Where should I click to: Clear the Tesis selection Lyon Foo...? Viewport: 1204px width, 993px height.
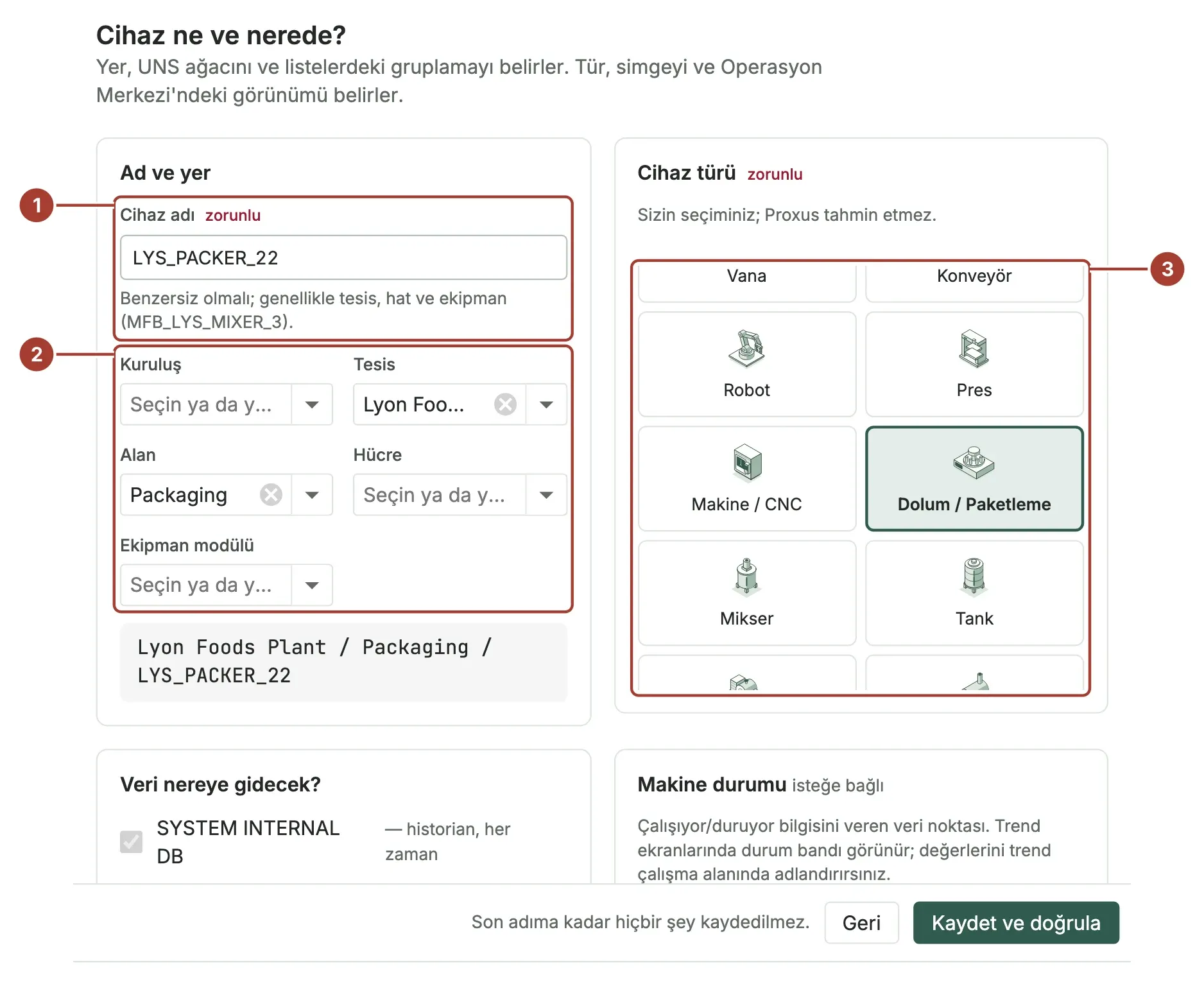coord(505,404)
